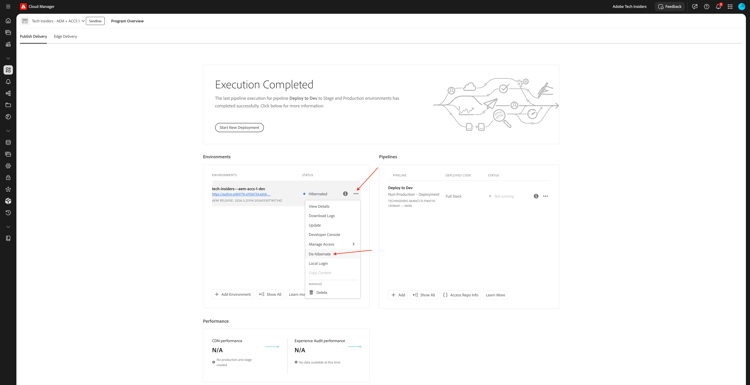This screenshot has height=385, width=750.
Task: Open ellipsis menu for Deploy to Dev pipeline
Action: coord(546,196)
